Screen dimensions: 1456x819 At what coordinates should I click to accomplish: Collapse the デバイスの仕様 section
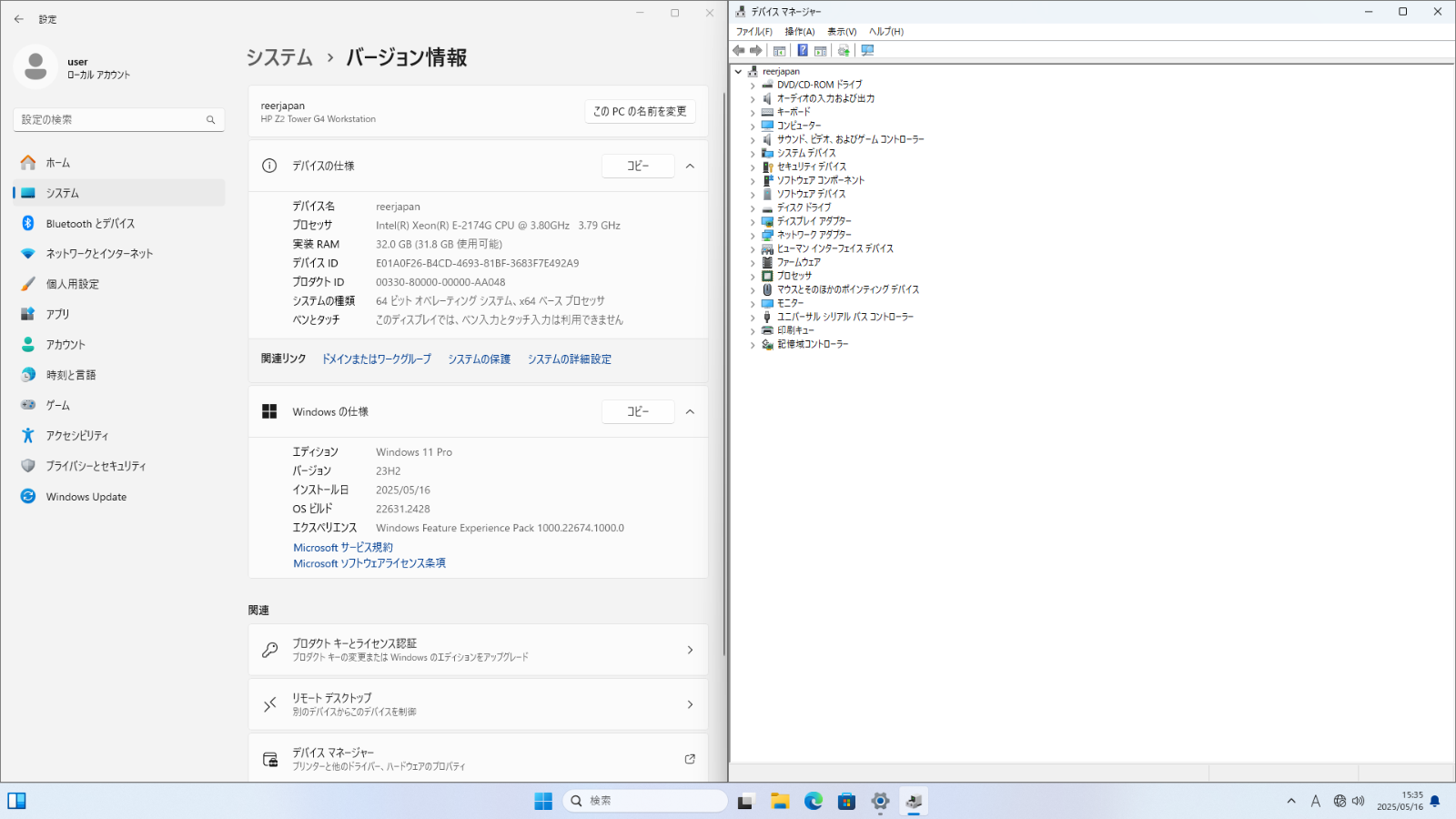[690, 166]
